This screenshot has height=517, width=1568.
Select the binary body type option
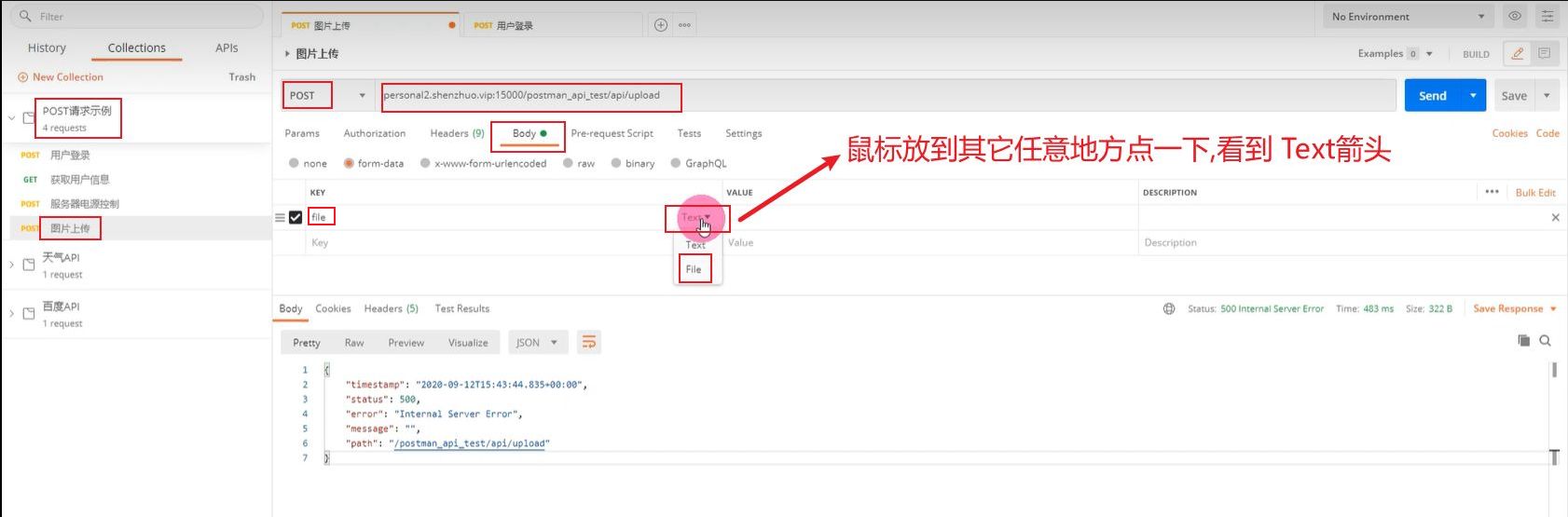coord(616,163)
